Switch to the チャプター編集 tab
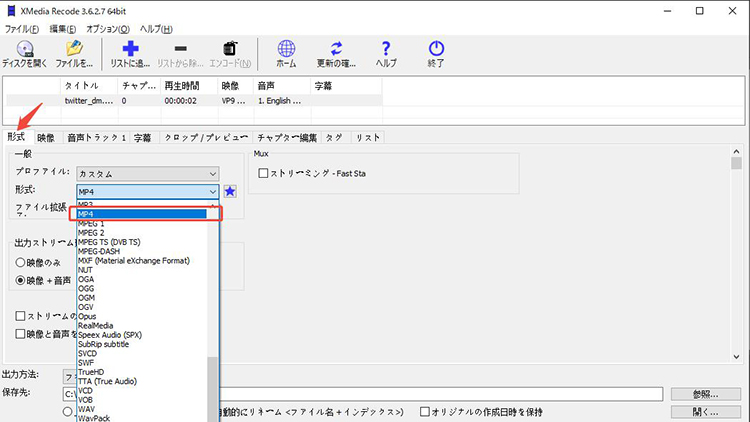The width and height of the screenshot is (750, 422). (287, 138)
